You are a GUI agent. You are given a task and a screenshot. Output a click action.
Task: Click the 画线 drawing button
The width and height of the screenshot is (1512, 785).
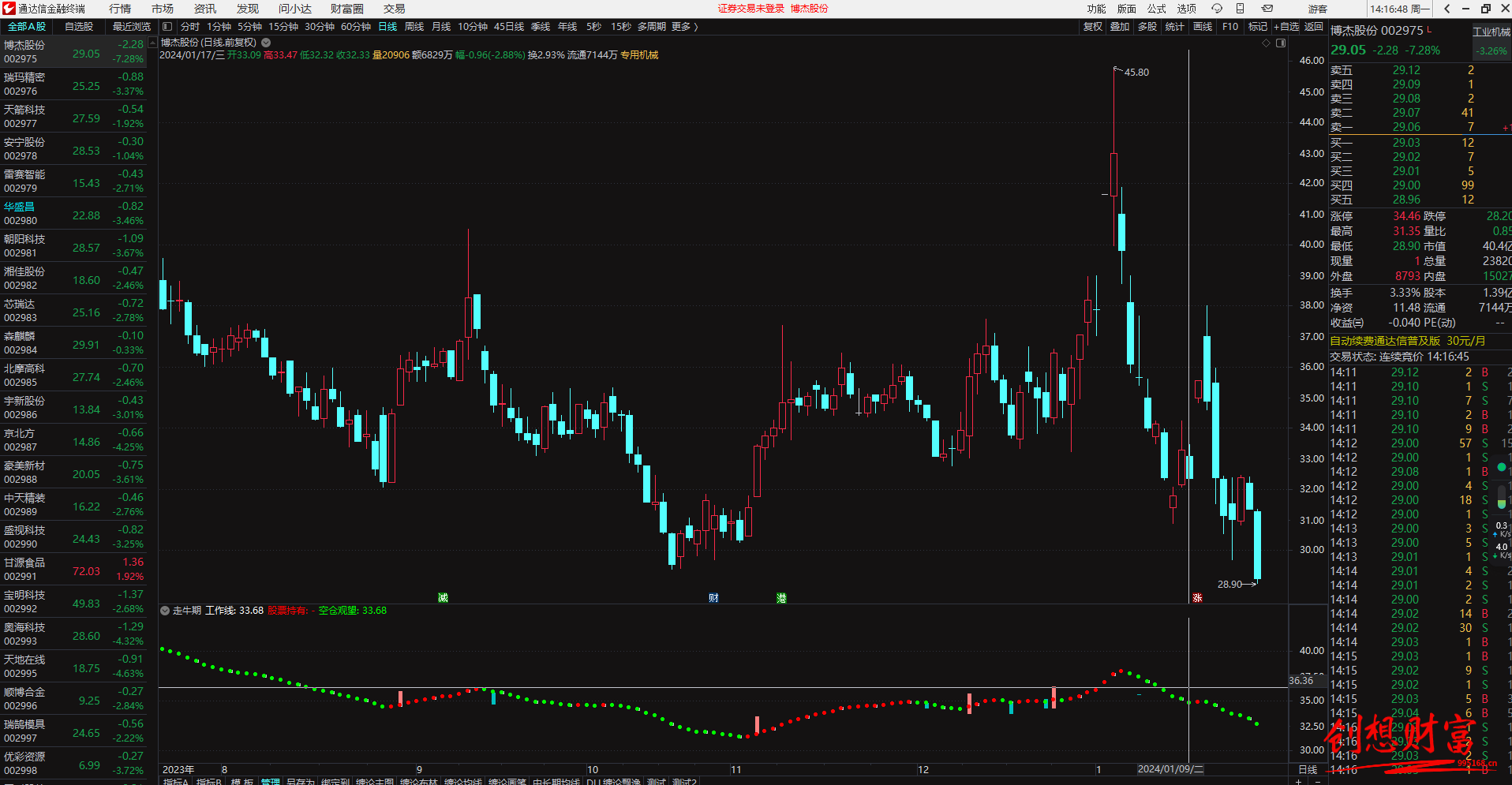pyautogui.click(x=1203, y=27)
